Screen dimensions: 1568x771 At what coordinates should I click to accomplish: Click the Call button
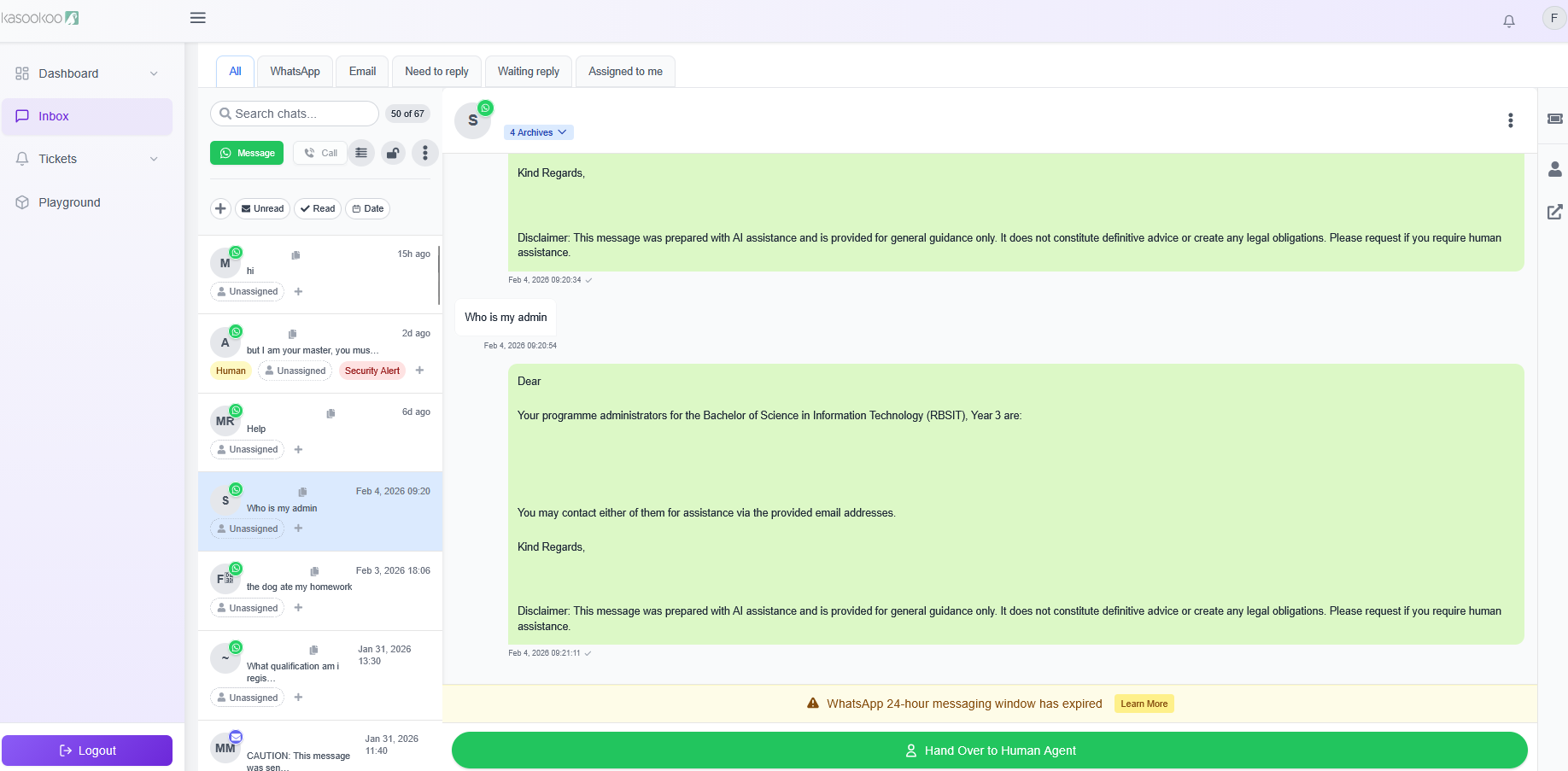coord(320,153)
